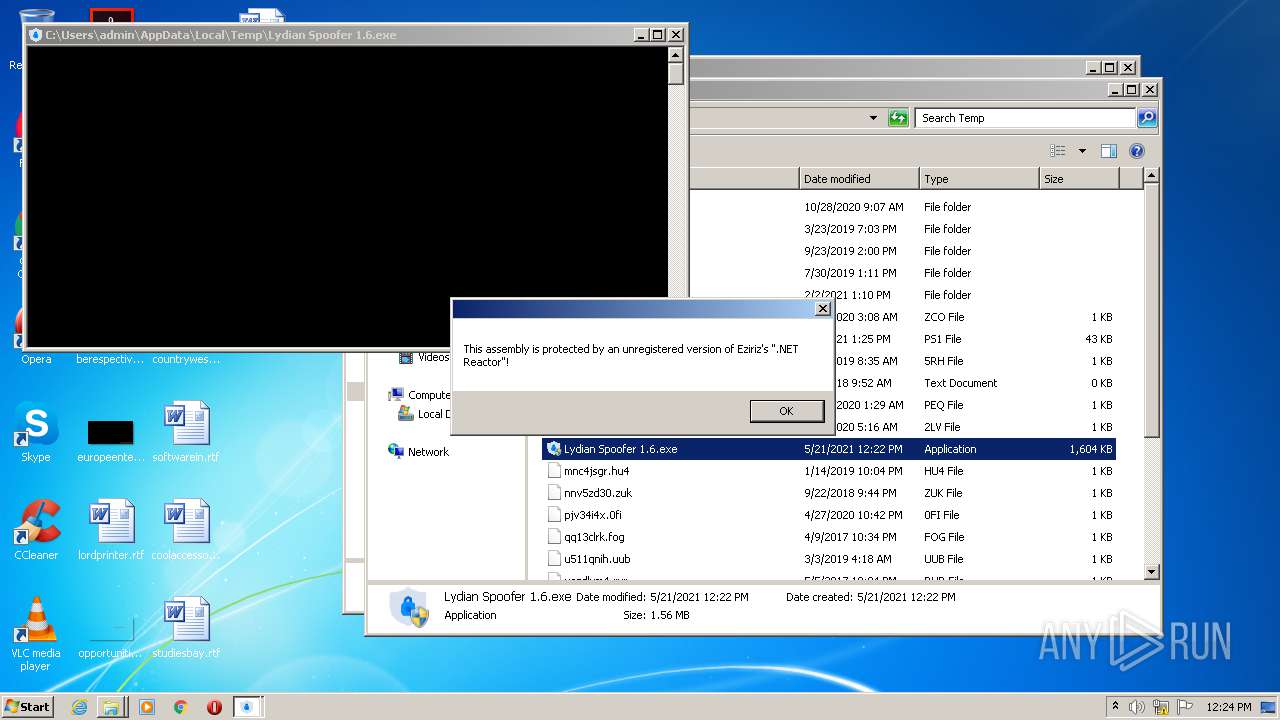The height and width of the screenshot is (720, 1280).
Task: Open the Start menu
Action: coord(28,706)
